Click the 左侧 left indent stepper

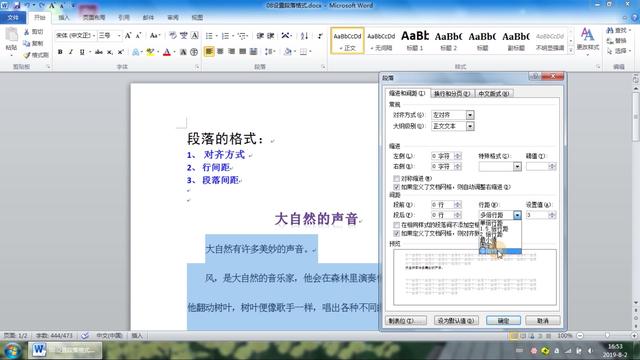[458, 156]
